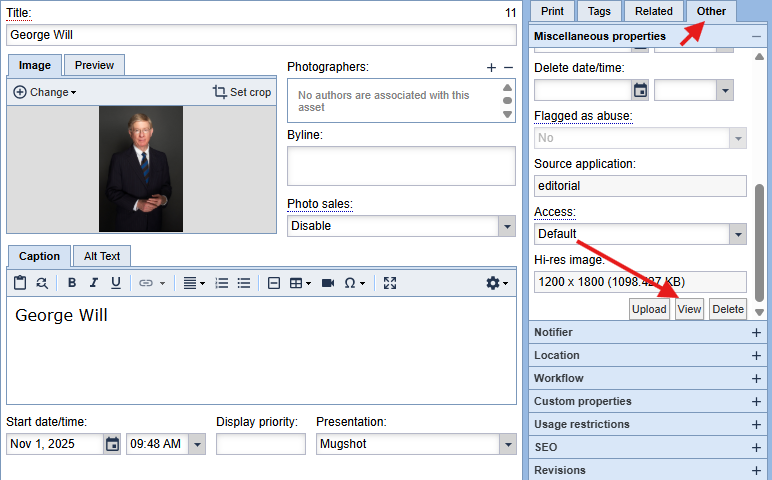Expand the Location section

[x=756, y=355]
